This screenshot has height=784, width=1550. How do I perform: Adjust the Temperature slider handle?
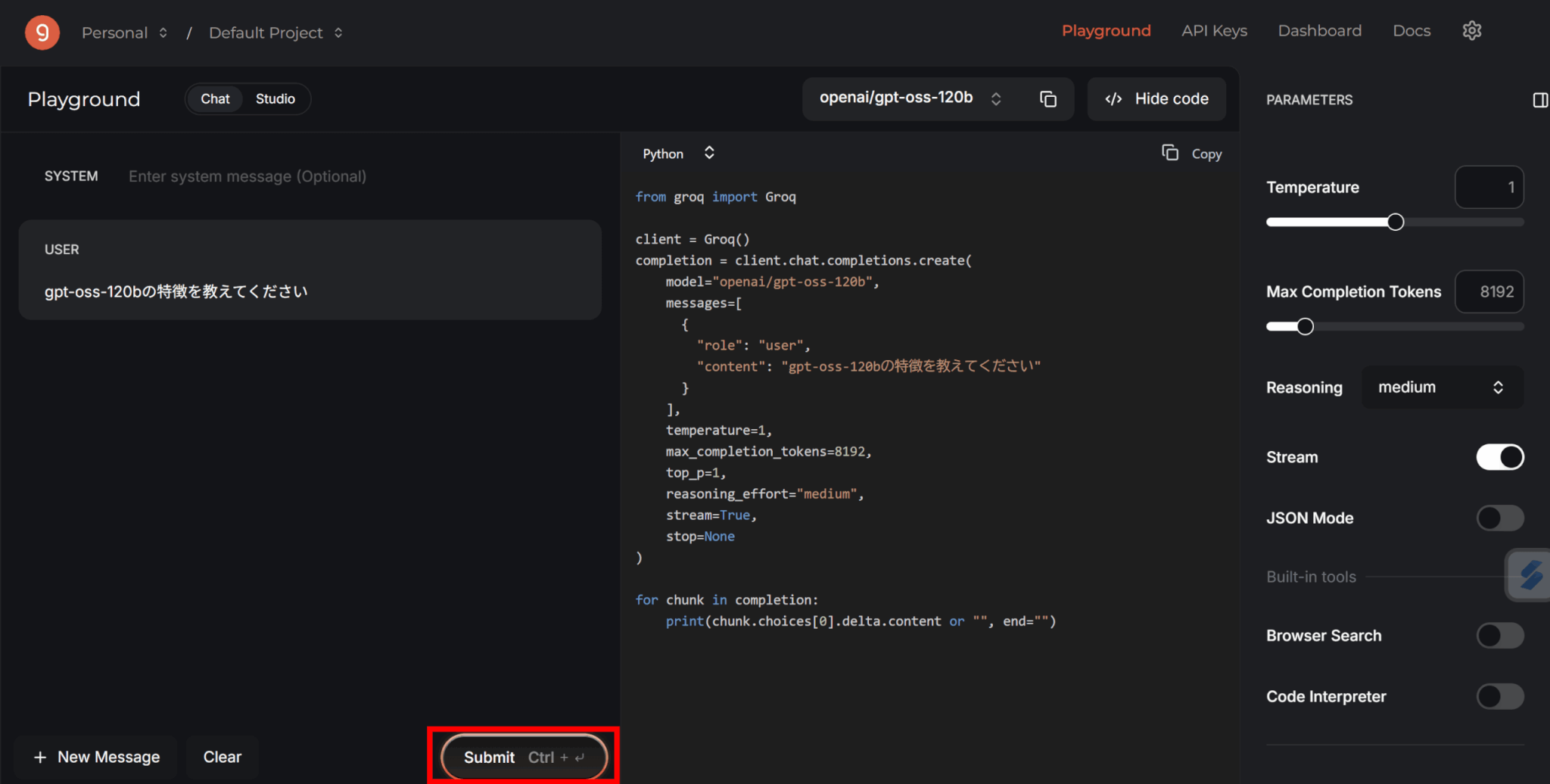pyautogui.click(x=1396, y=222)
